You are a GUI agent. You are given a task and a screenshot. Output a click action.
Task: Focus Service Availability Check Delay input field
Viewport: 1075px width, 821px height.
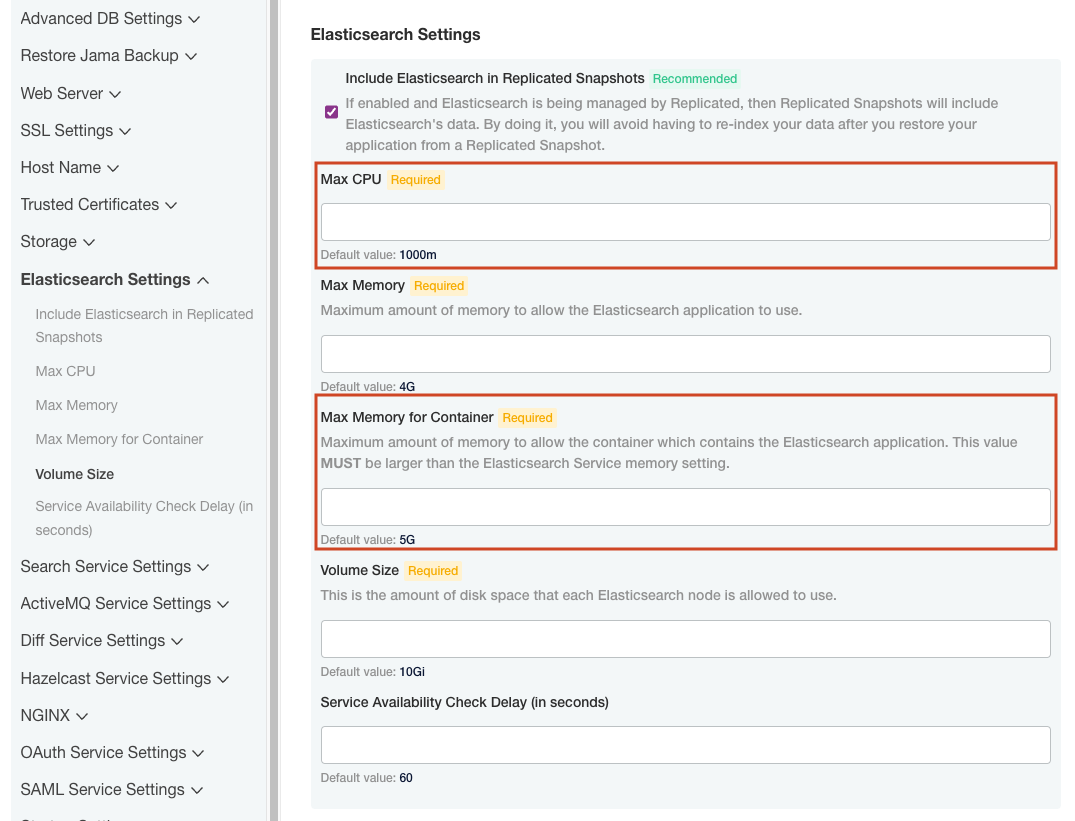click(x=686, y=745)
